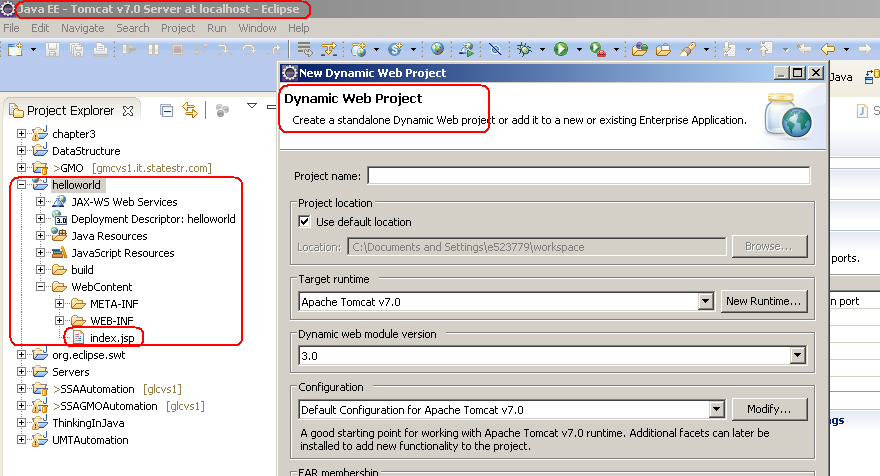Click the Run External Tools icon
The width and height of the screenshot is (880, 476).
[x=598, y=49]
